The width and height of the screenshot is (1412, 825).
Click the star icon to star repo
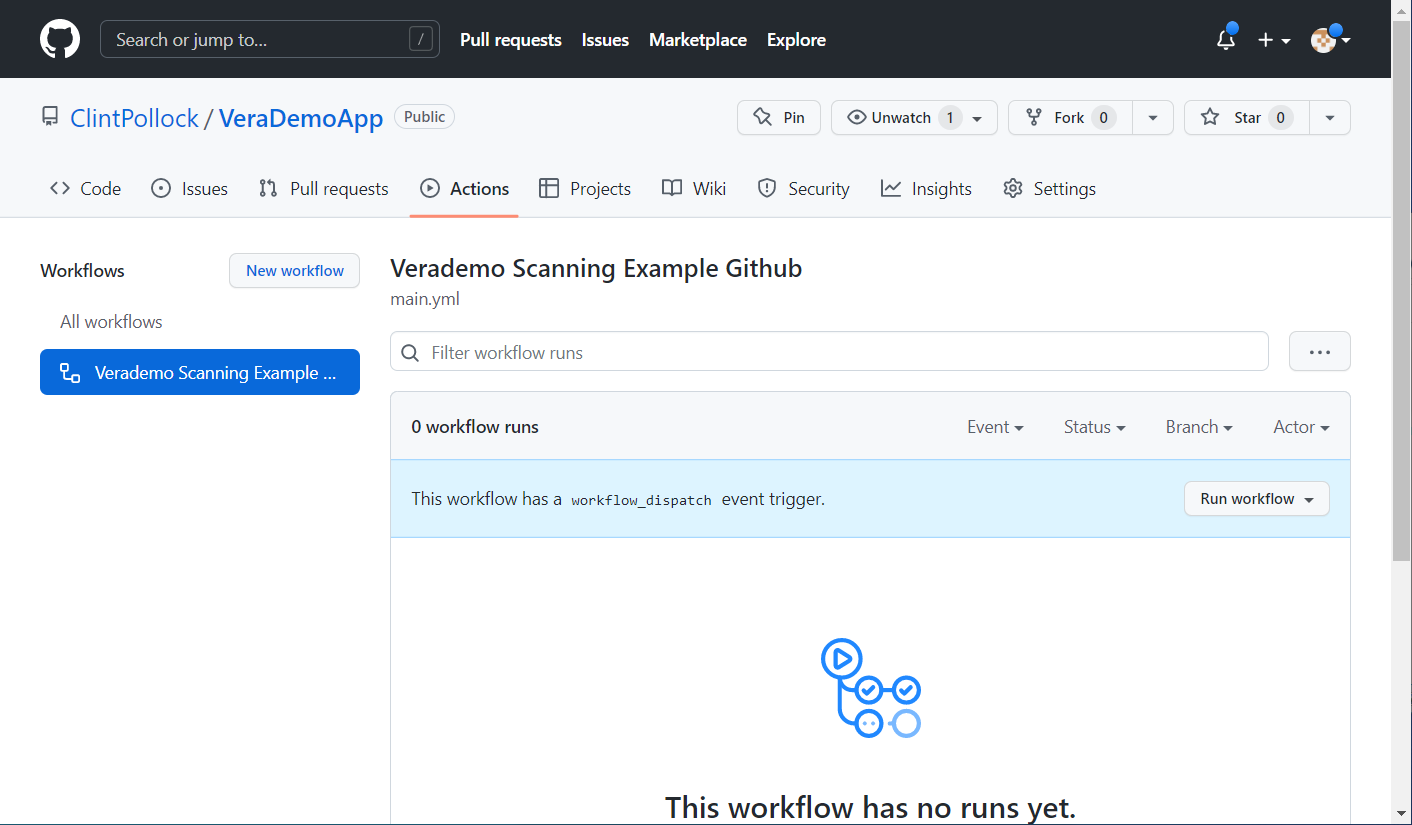coord(1210,117)
